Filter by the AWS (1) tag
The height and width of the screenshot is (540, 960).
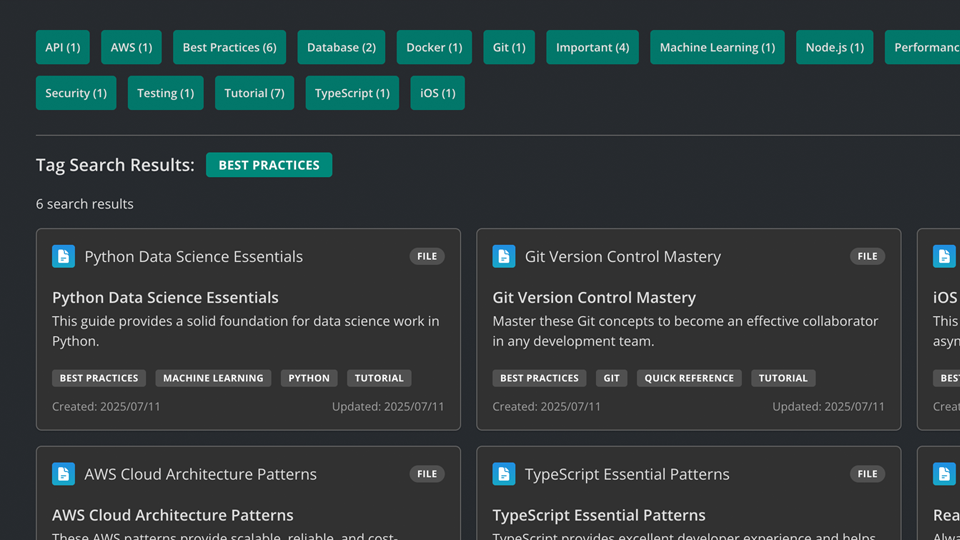point(131,47)
